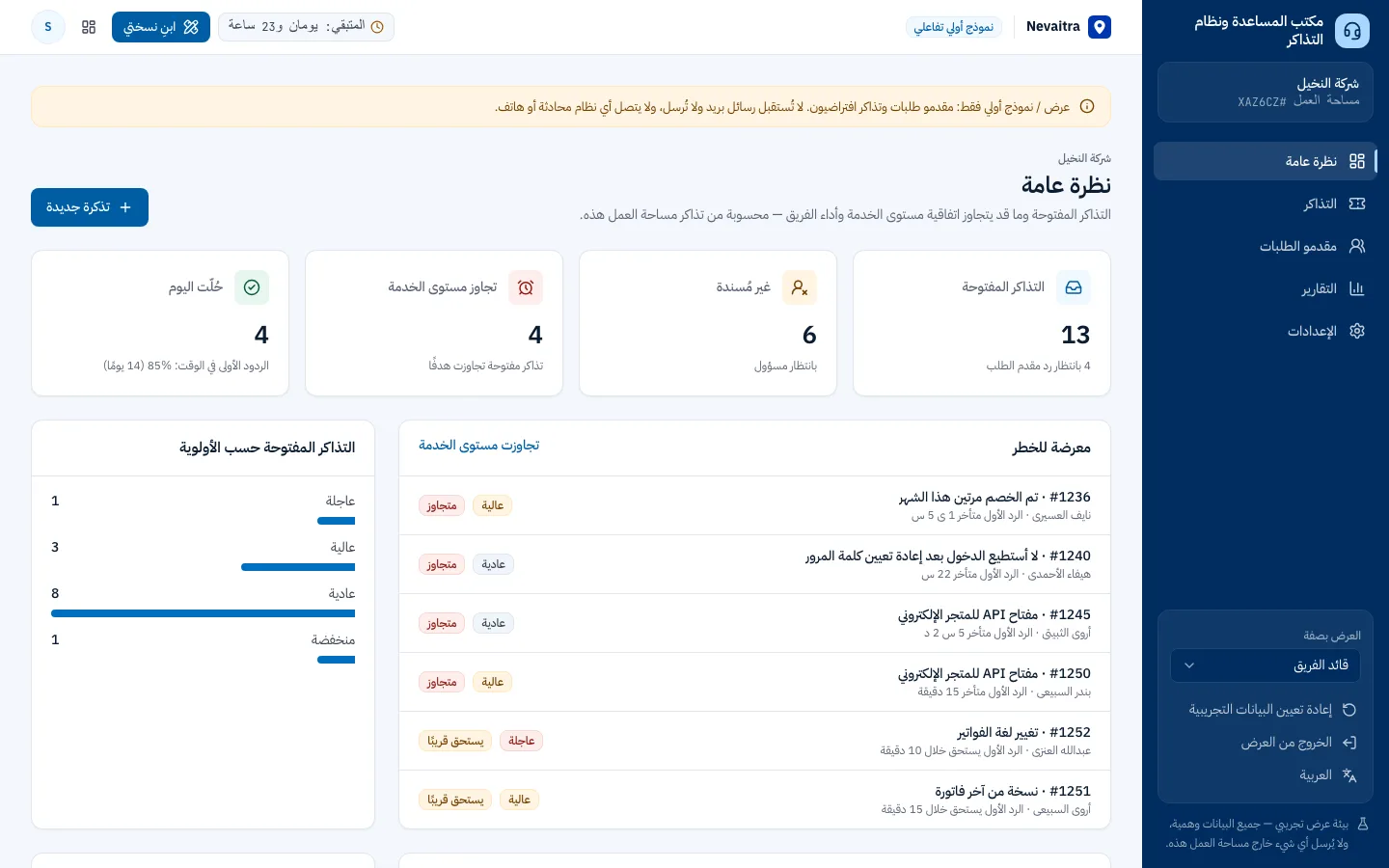Open ticket #1250 مفتاح API للمتجر
Image resolution: width=1389 pixels, height=868 pixels.
point(754,682)
